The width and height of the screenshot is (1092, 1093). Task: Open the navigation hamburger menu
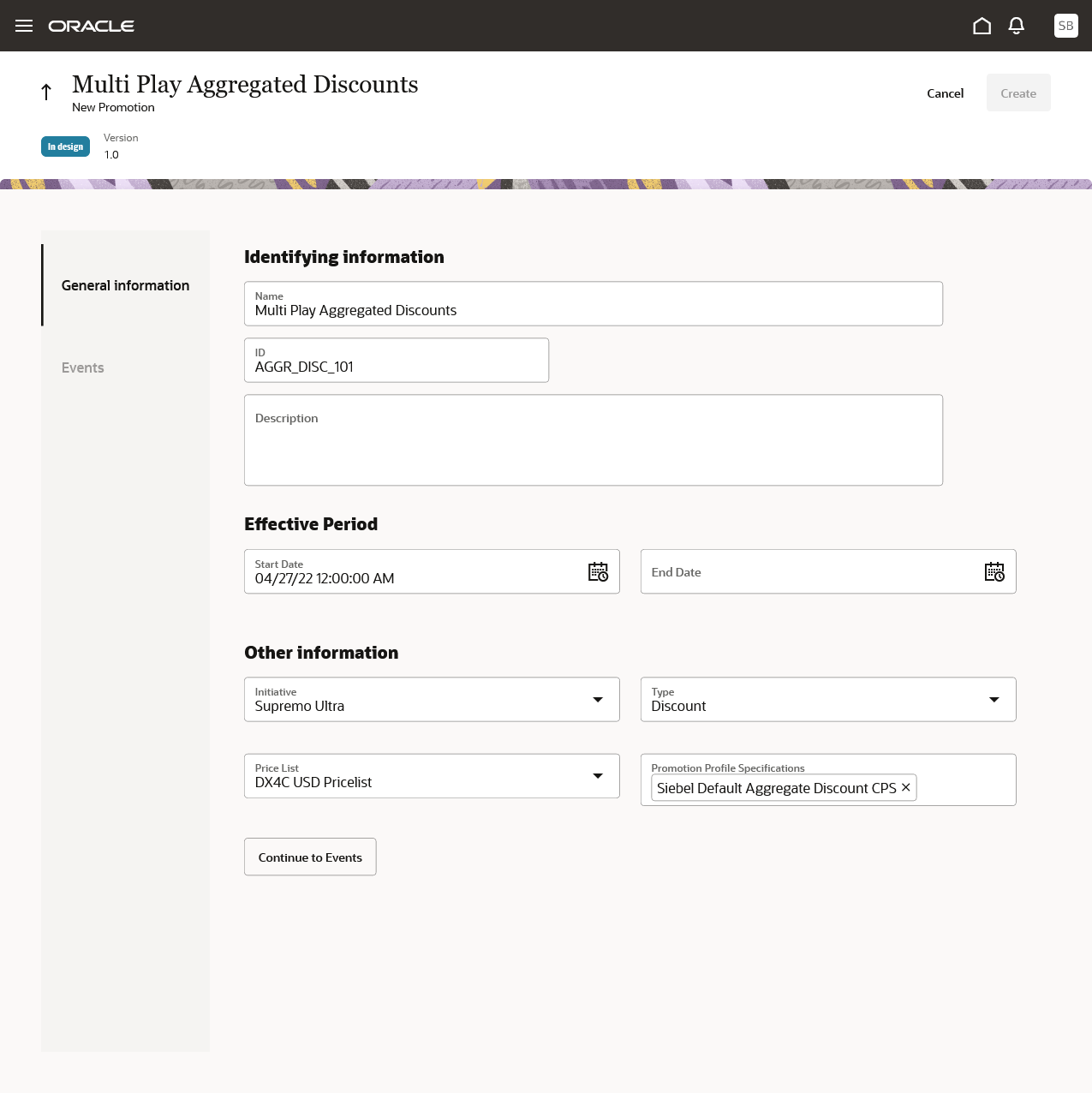point(23,26)
